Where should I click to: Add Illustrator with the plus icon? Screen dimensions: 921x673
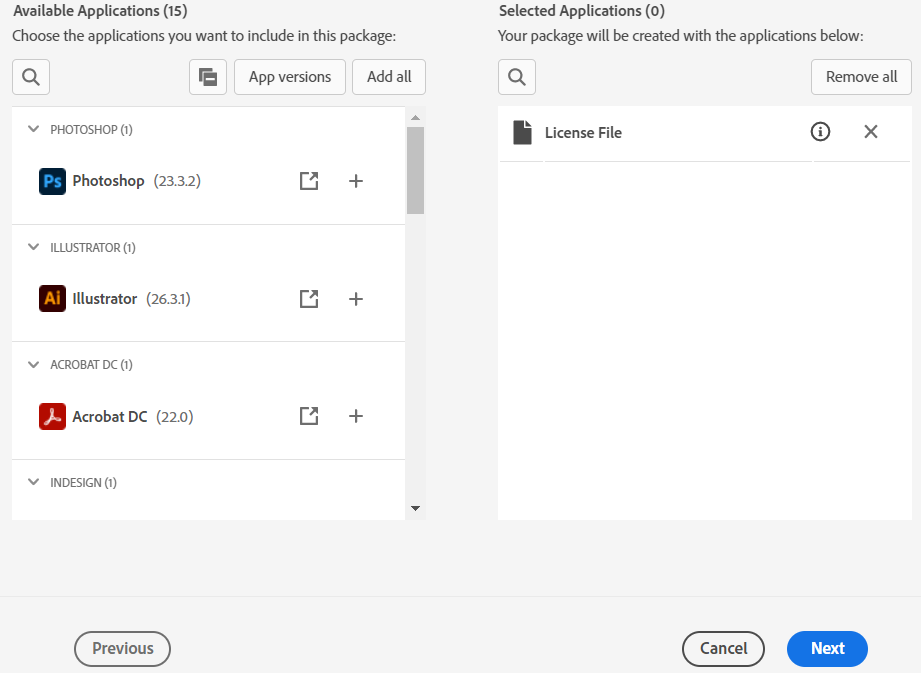[x=356, y=298]
